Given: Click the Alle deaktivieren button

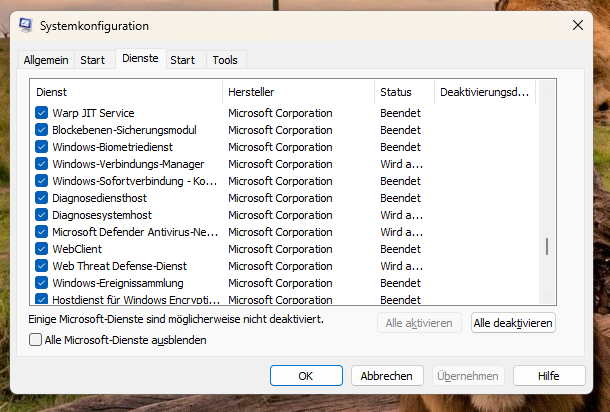Looking at the screenshot, I should [x=513, y=323].
